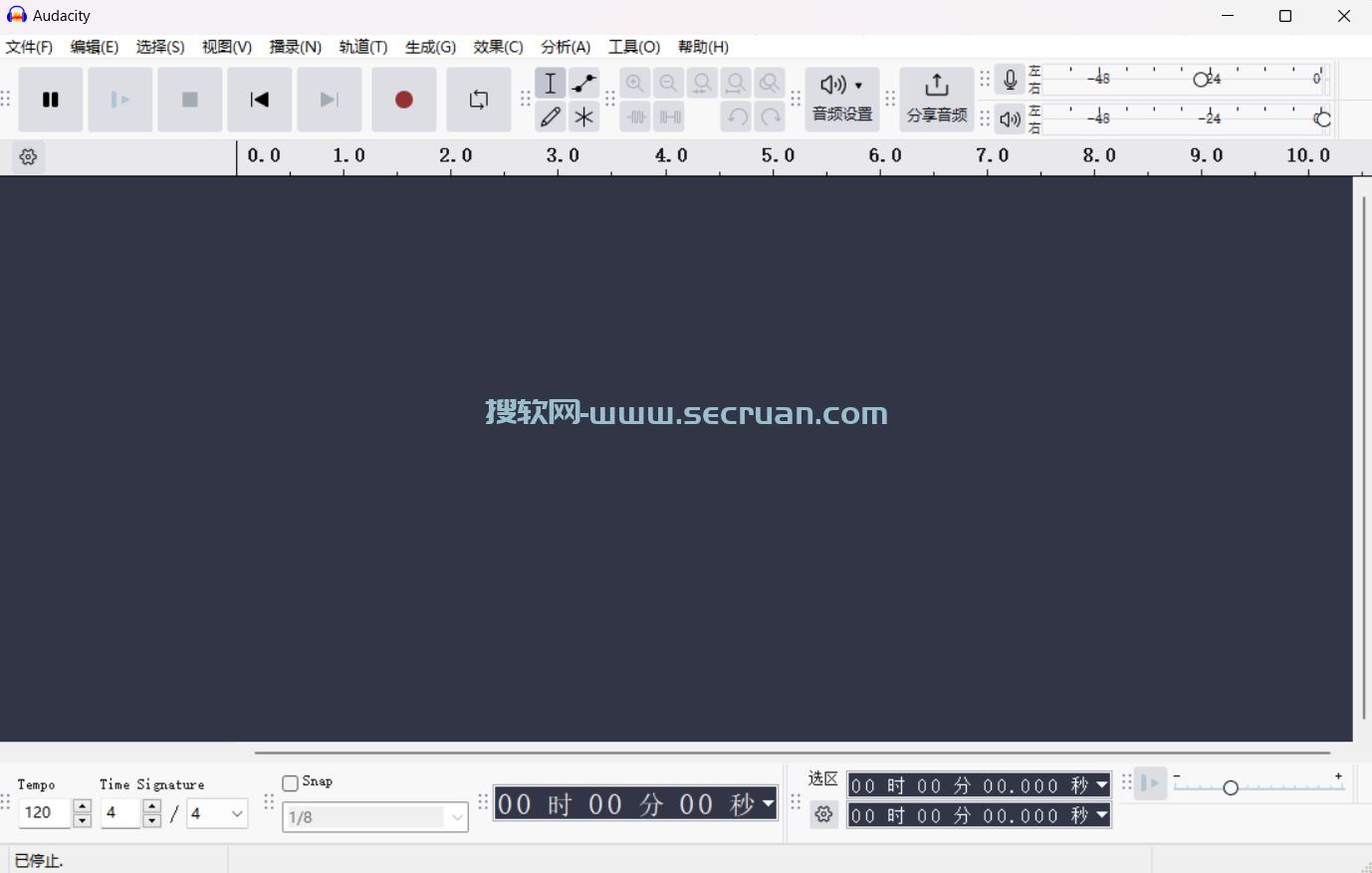Click the 分享音频 share audio button
This screenshot has height=873, width=1372.
tap(937, 100)
